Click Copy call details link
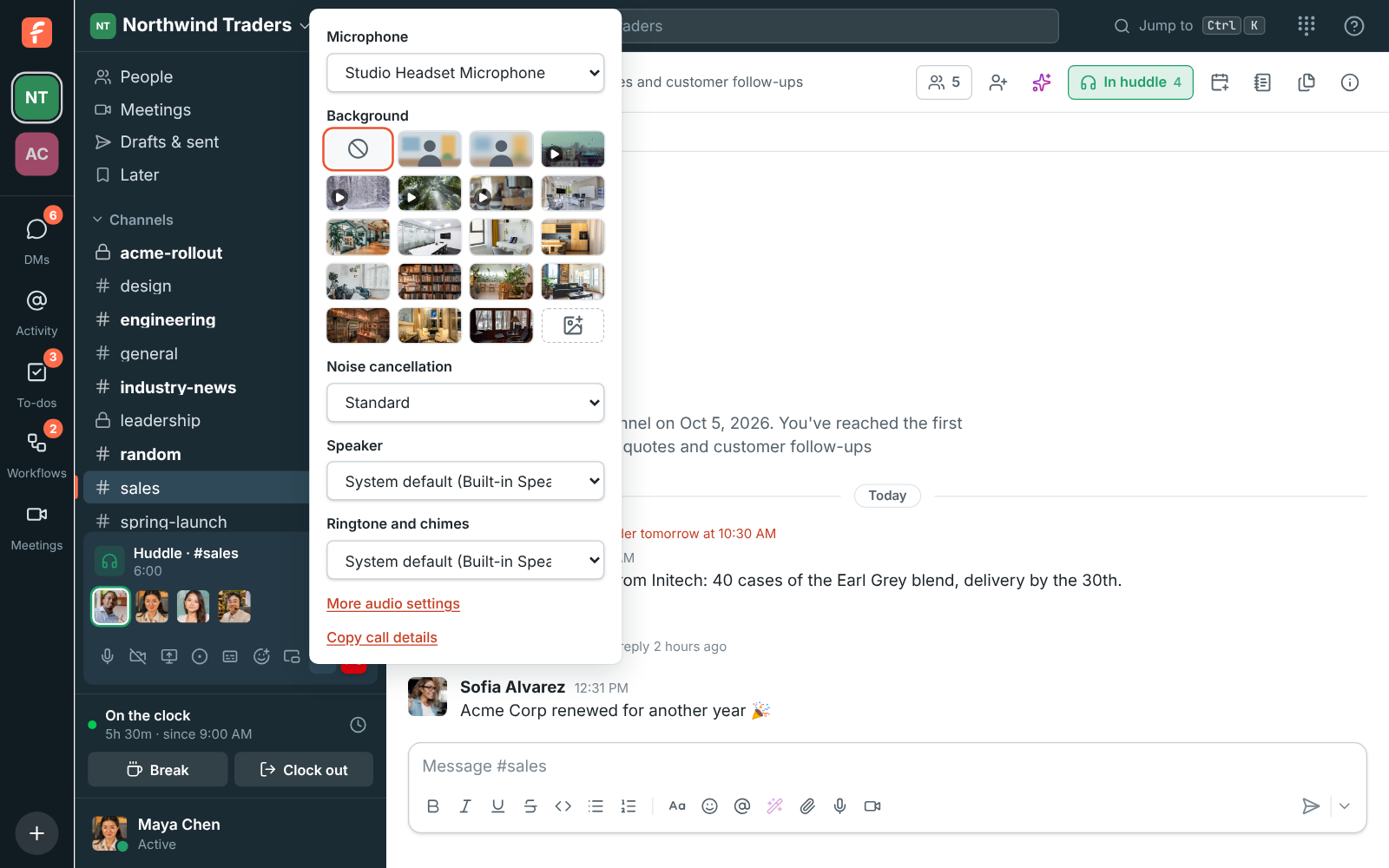Image resolution: width=1389 pixels, height=868 pixels. pos(382,637)
